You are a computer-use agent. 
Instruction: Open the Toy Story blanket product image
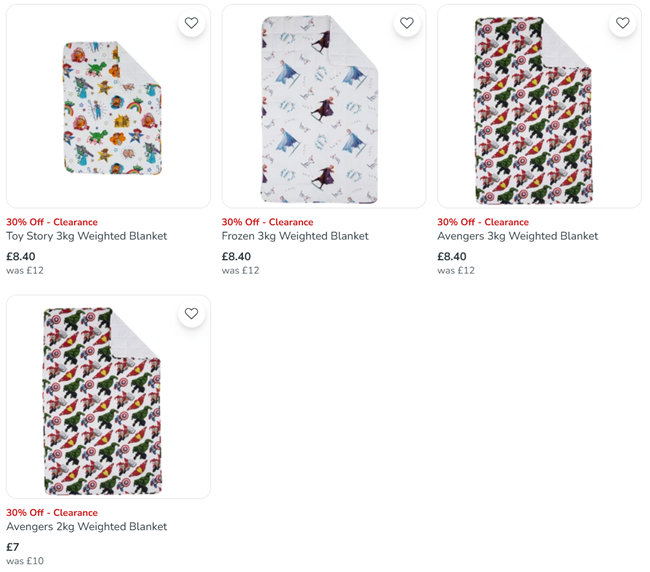(108, 106)
